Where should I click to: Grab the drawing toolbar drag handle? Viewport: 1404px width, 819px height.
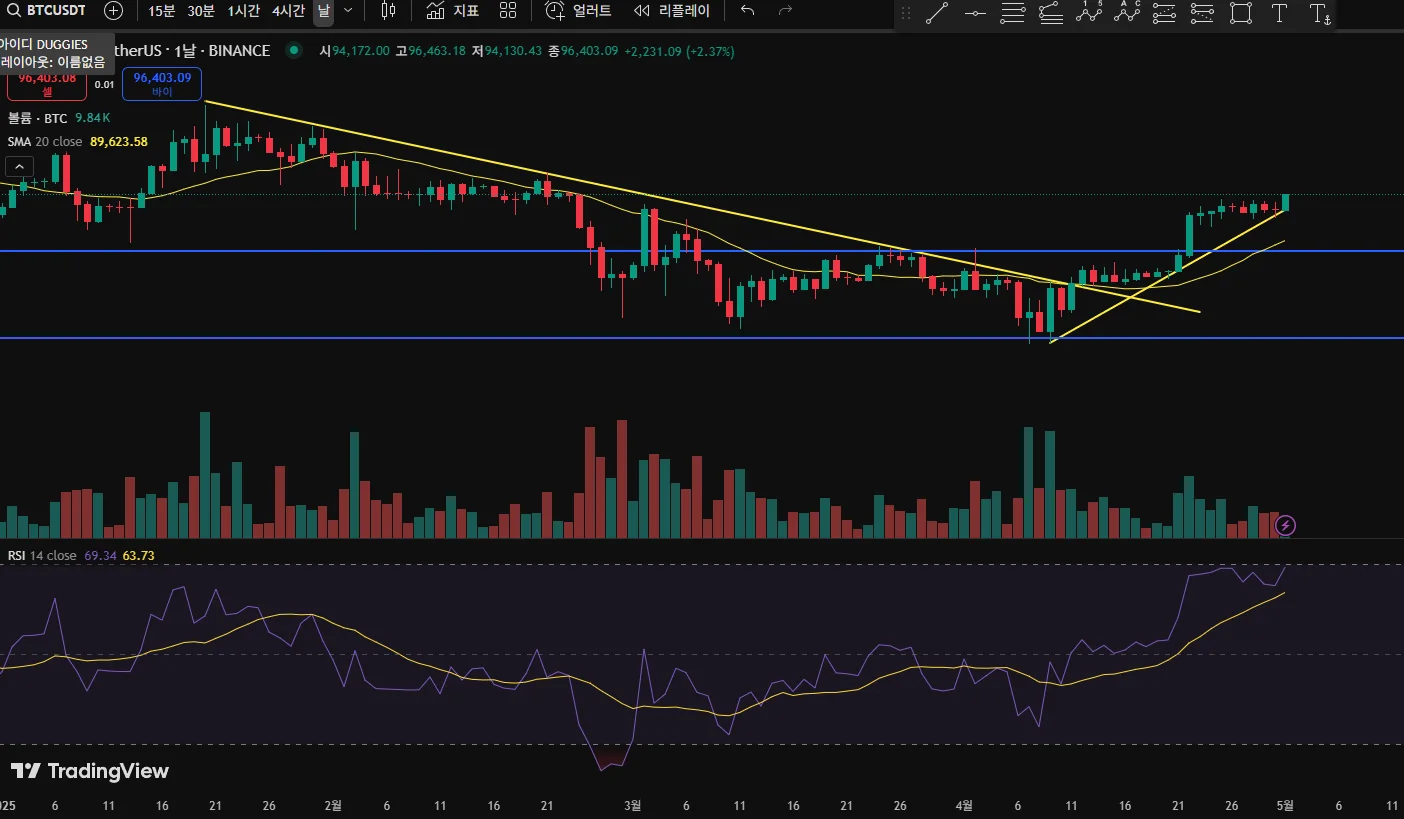coord(906,14)
